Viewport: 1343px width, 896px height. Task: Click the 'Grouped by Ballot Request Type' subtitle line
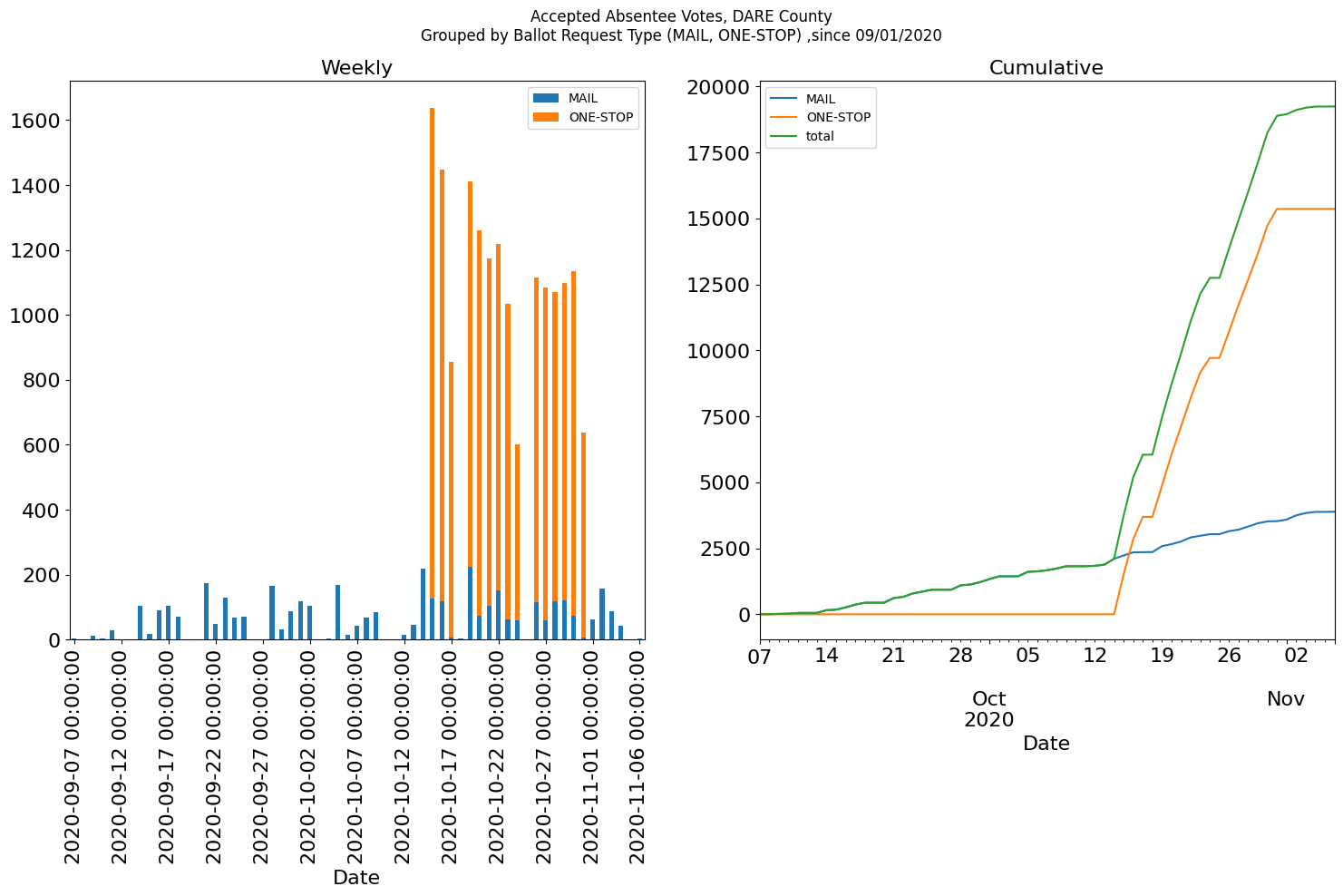(681, 36)
